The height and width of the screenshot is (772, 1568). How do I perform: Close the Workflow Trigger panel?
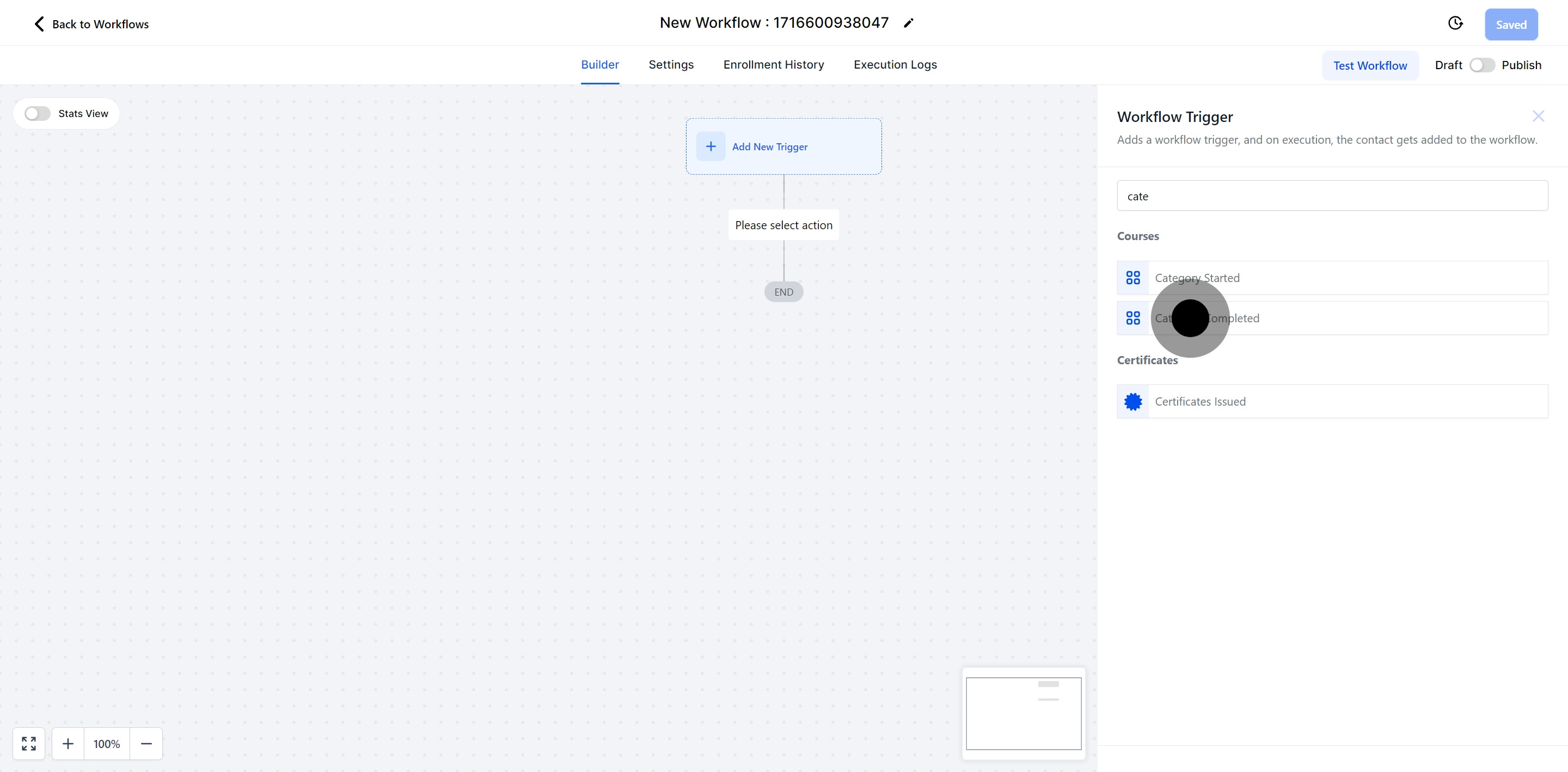[1538, 117]
